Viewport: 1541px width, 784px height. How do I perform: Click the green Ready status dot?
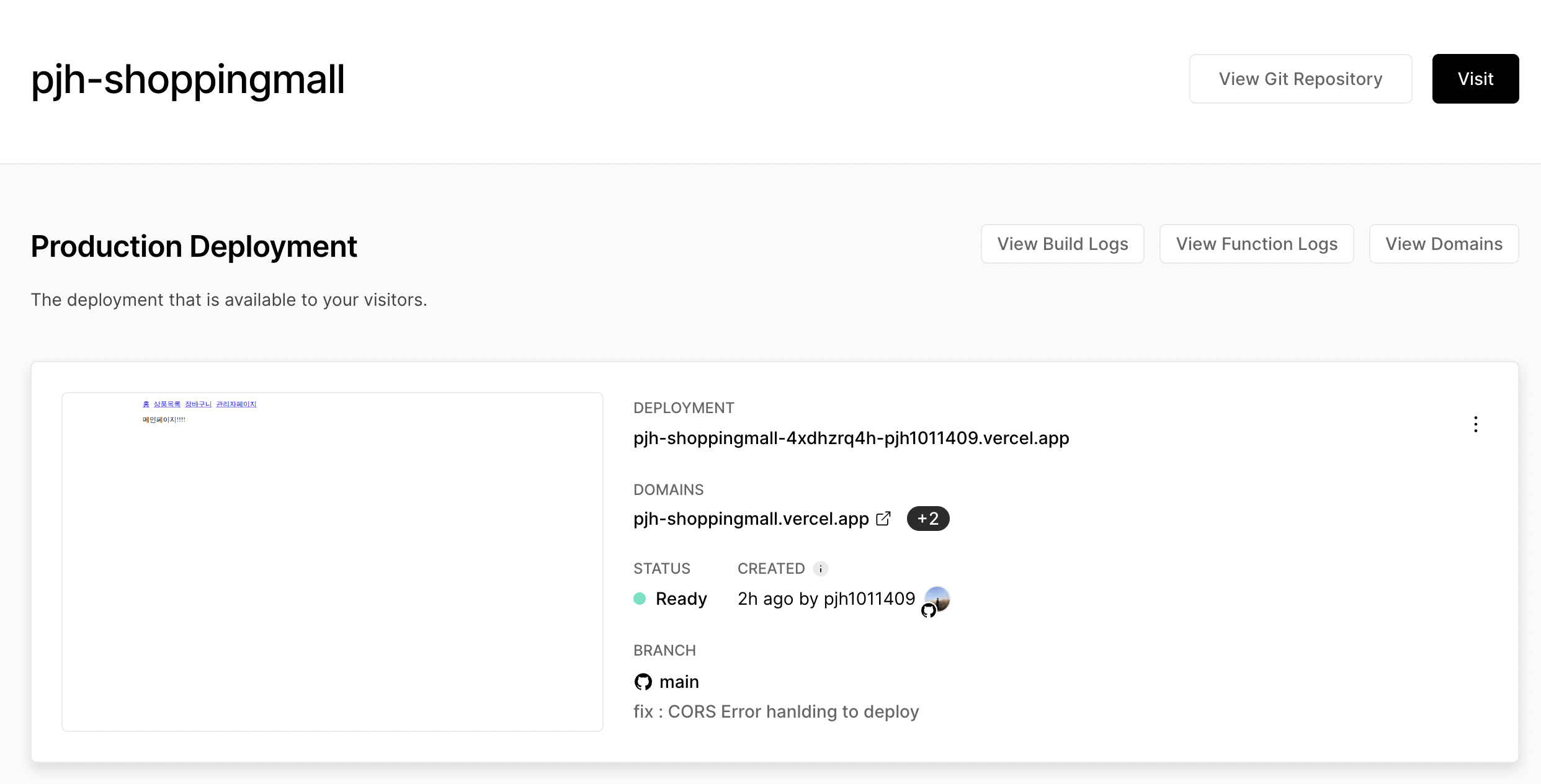[x=640, y=599]
